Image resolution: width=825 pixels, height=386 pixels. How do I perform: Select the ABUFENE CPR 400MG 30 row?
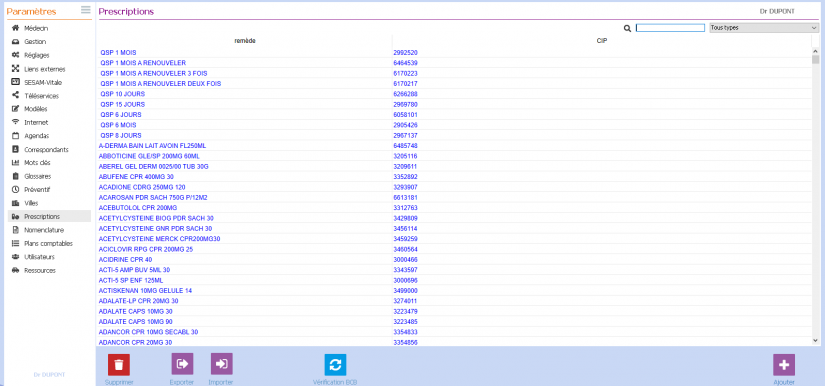[455, 177]
